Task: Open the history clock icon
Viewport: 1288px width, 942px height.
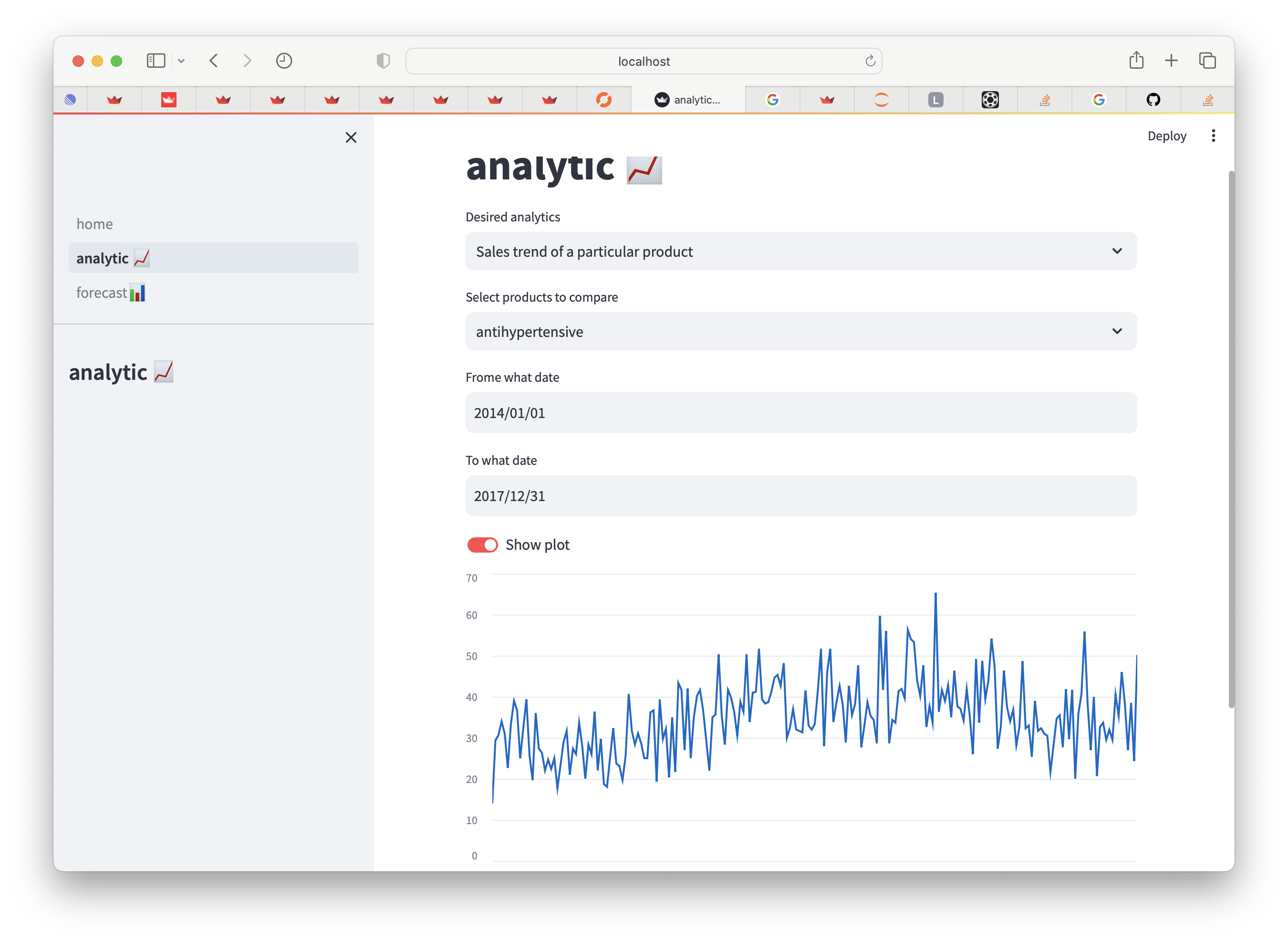Action: coord(284,61)
